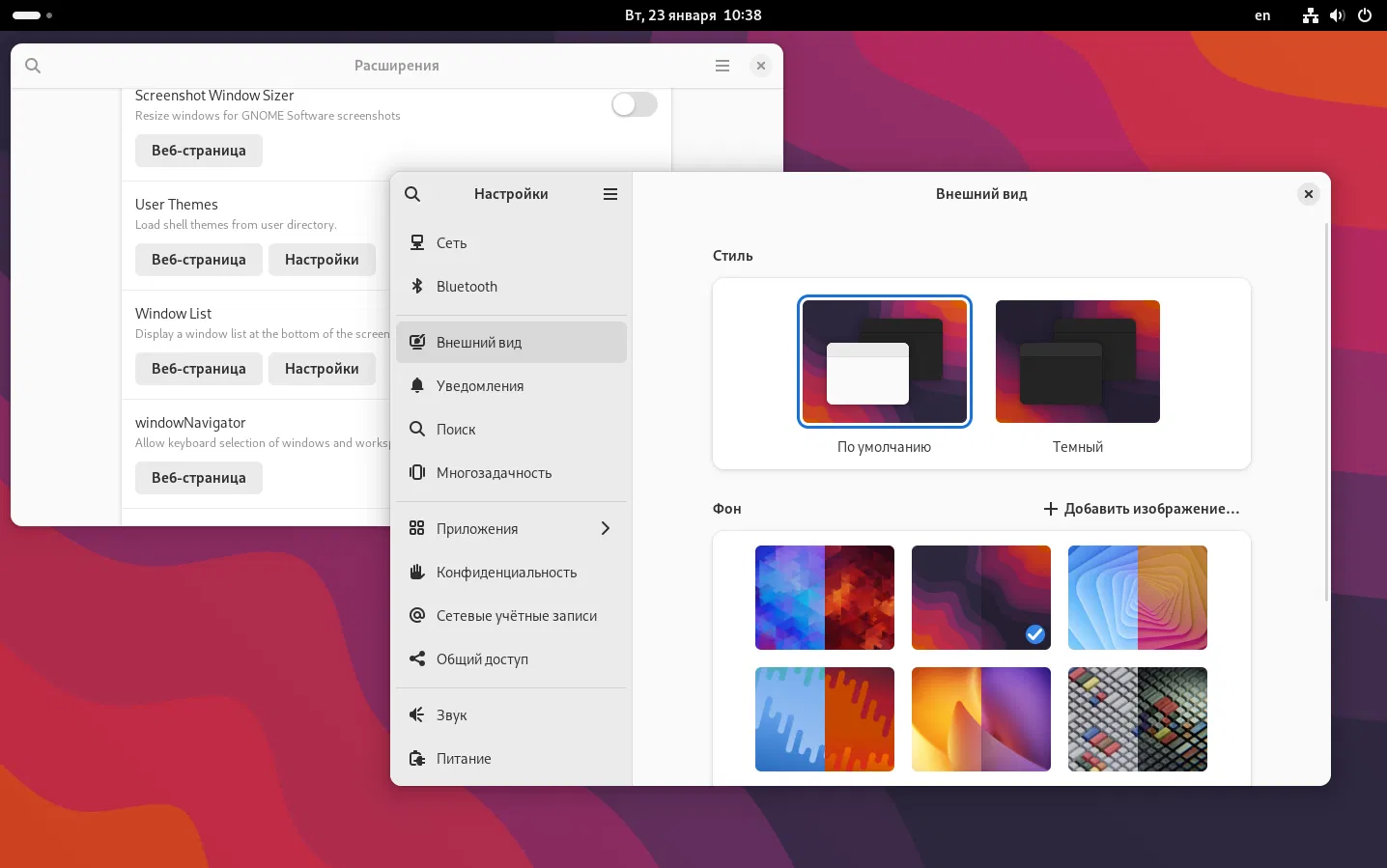Open the Settings sidebar hamburger menu
Image resolution: width=1387 pixels, height=868 pixels.
(x=610, y=194)
